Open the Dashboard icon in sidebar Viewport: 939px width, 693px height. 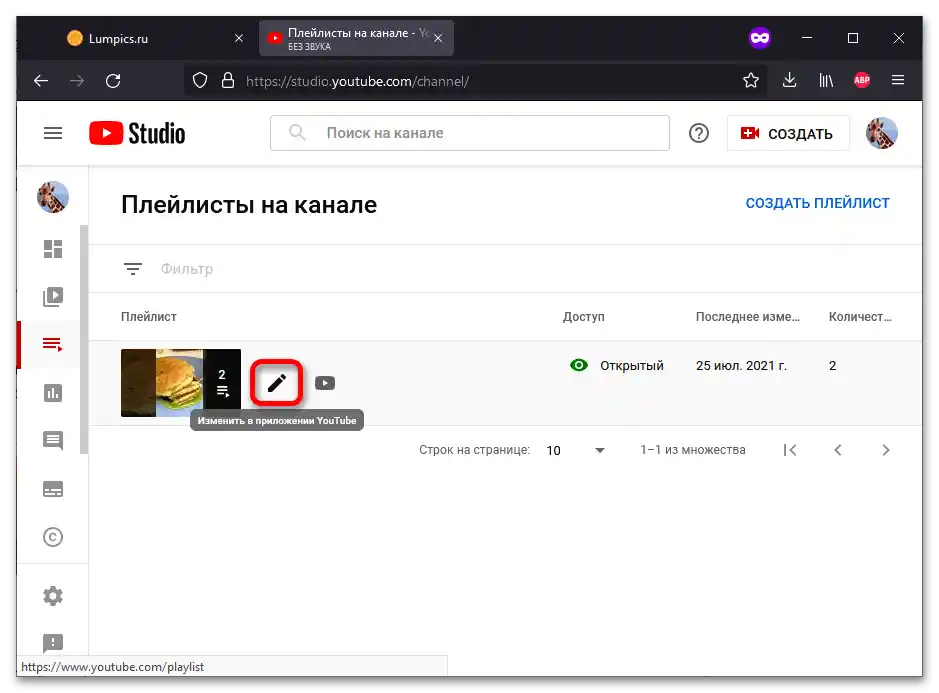[x=53, y=249]
